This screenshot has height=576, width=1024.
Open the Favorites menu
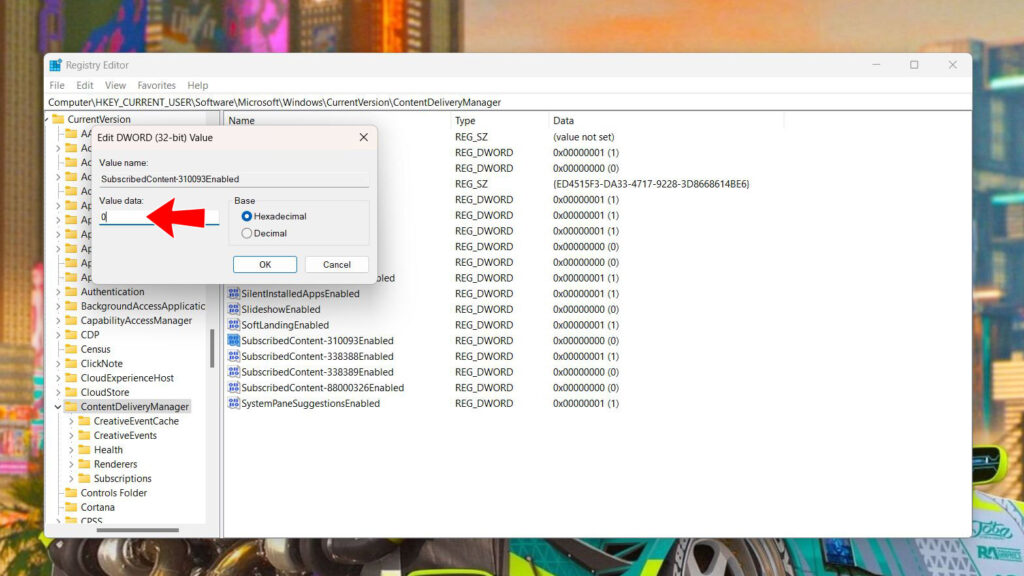coord(157,85)
